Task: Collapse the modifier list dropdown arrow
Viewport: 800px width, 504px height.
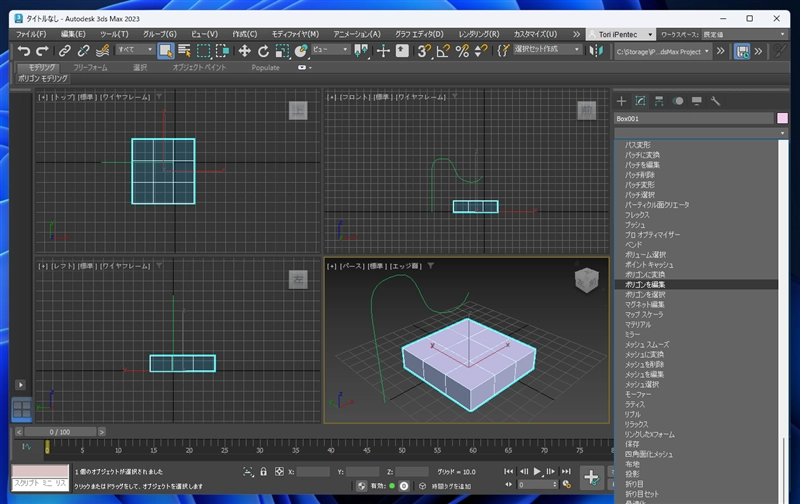Action: 783,133
